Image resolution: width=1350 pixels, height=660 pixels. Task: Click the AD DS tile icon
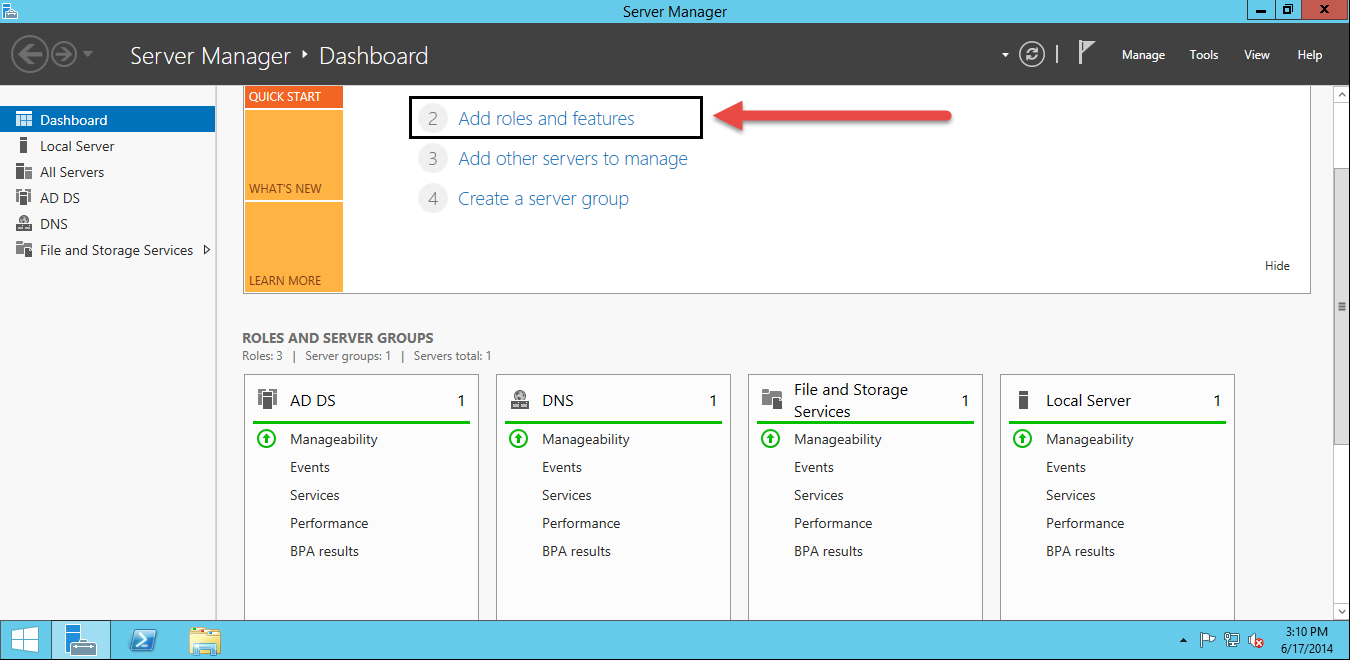(267, 400)
